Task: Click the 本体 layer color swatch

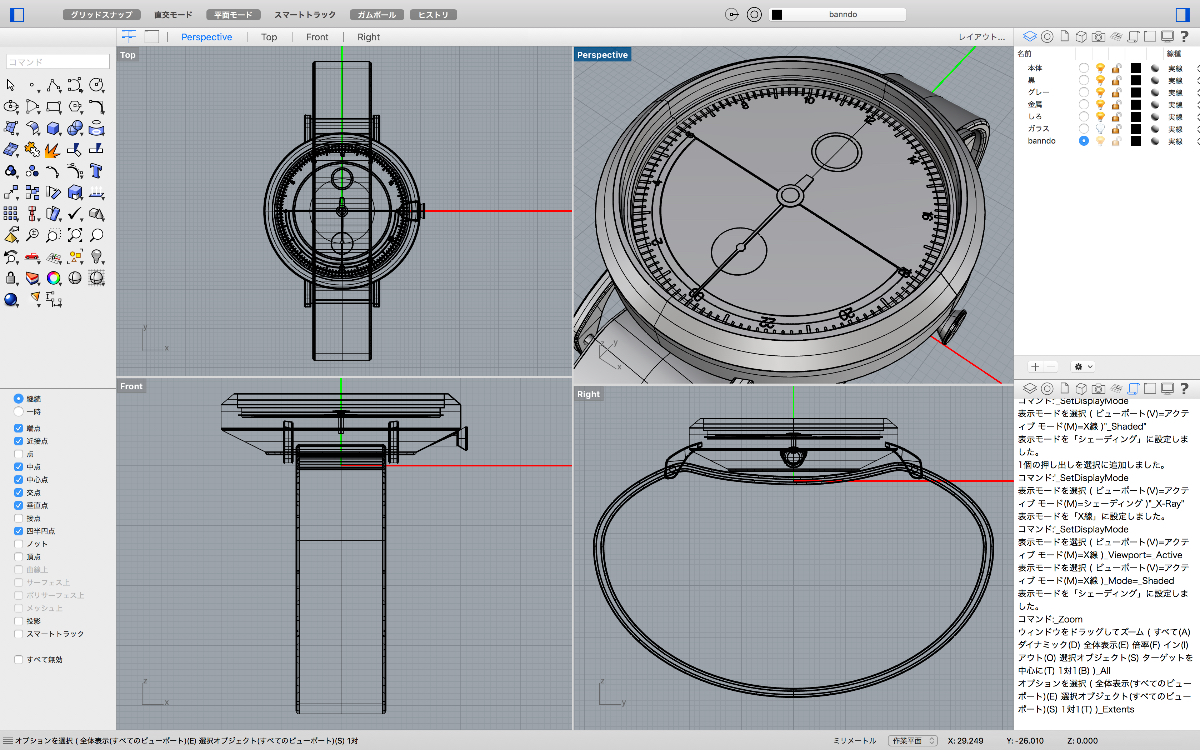Action: pyautogui.click(x=1136, y=68)
